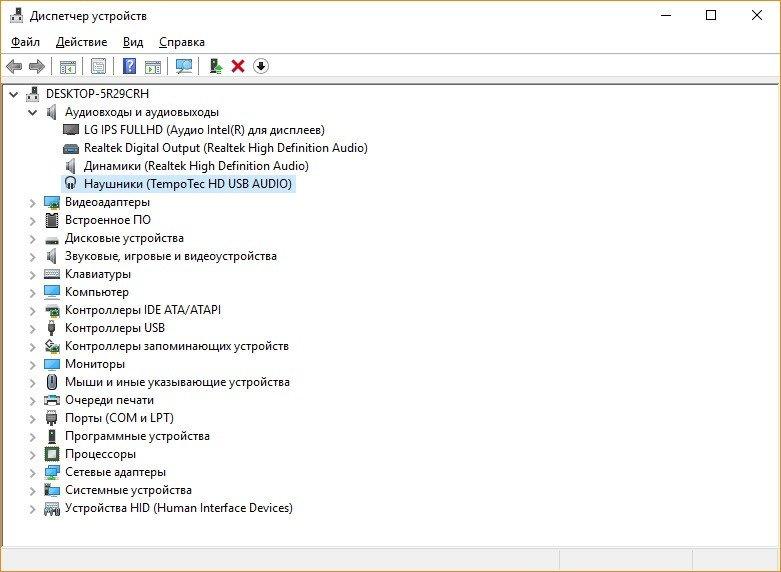Open the Справка menu

pos(181,42)
